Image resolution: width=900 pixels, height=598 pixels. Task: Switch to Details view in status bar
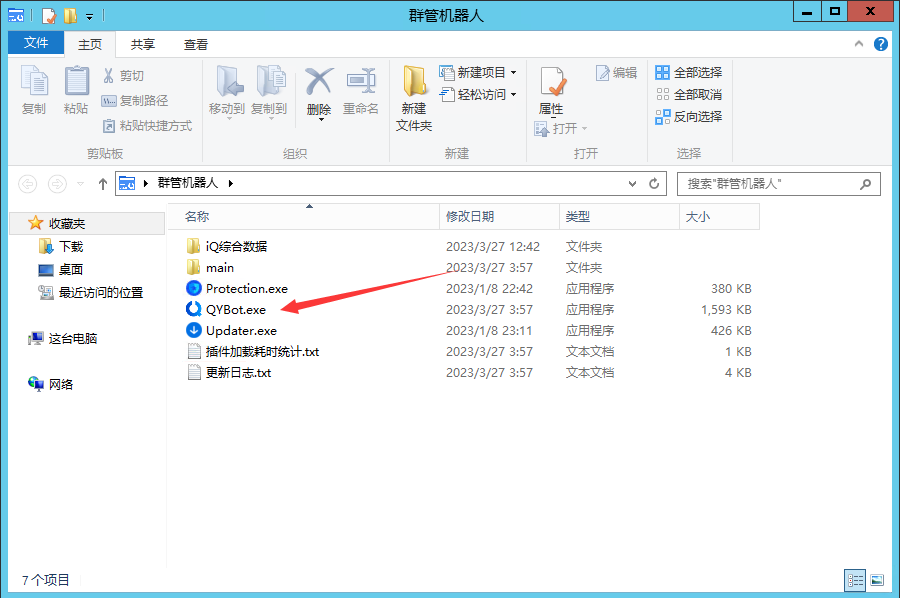click(855, 581)
